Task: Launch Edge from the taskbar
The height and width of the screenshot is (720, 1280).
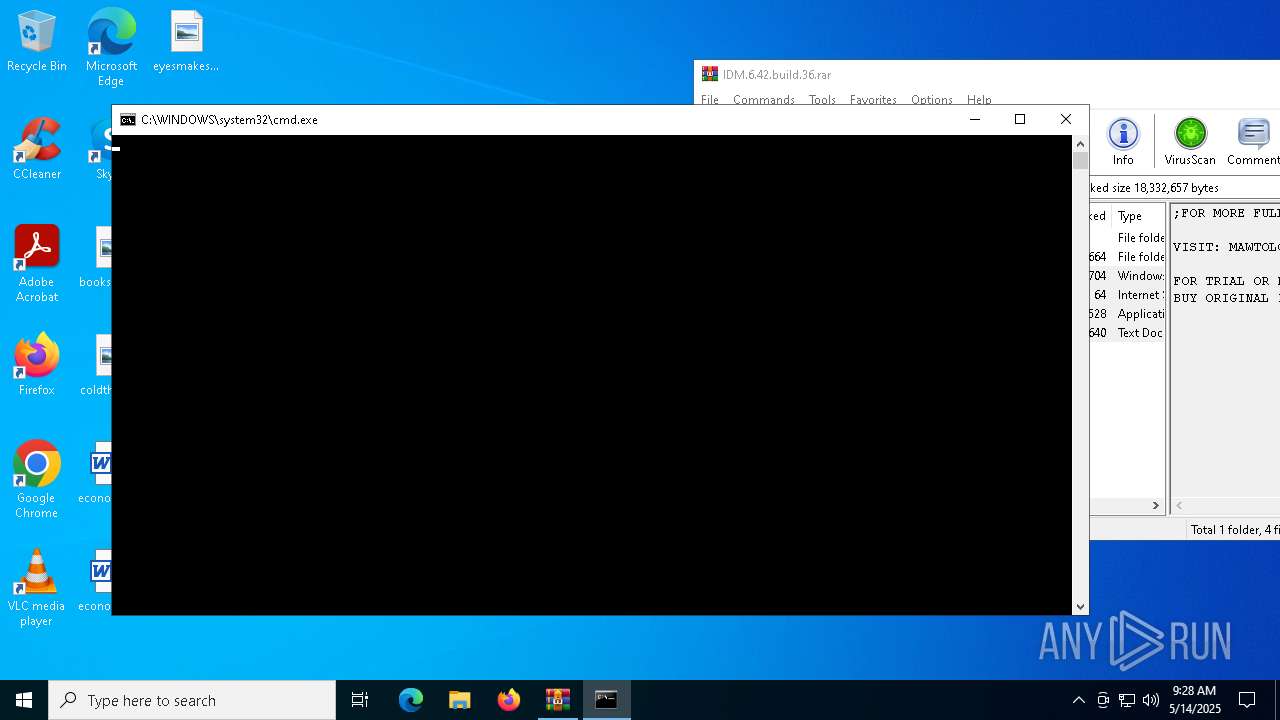Action: [411, 700]
